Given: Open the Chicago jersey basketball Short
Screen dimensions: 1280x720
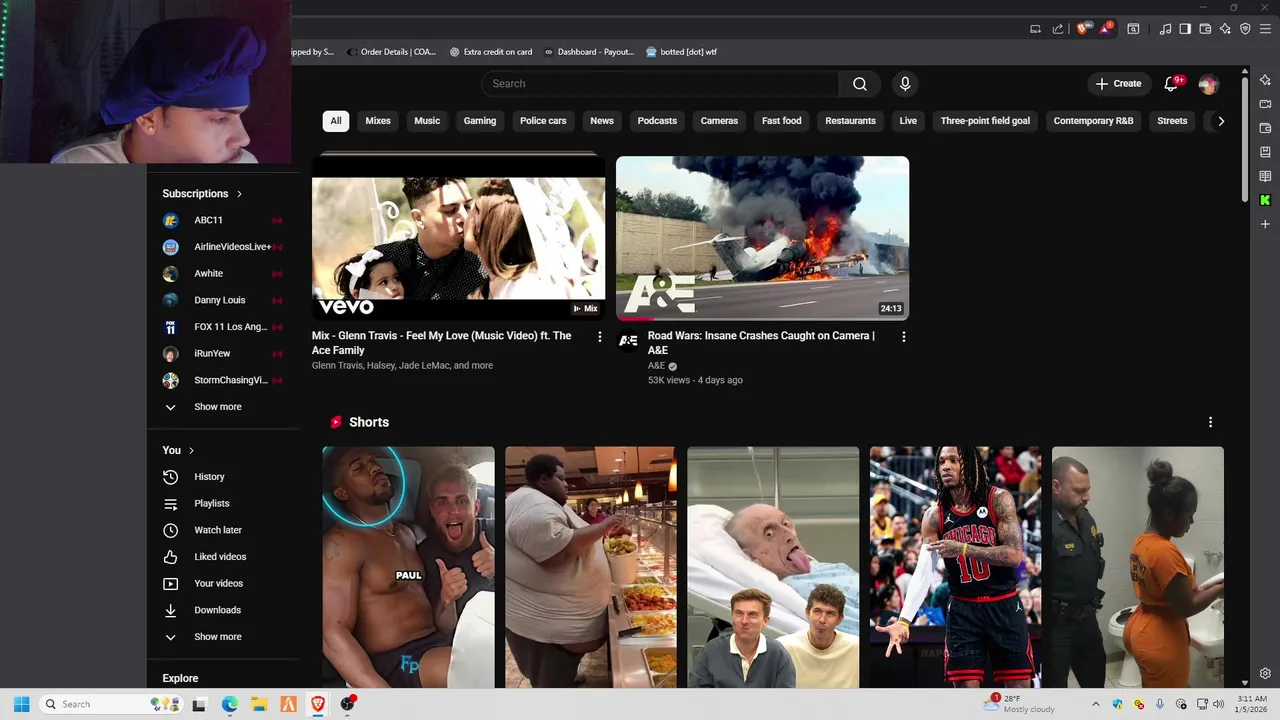Looking at the screenshot, I should pos(955,567).
